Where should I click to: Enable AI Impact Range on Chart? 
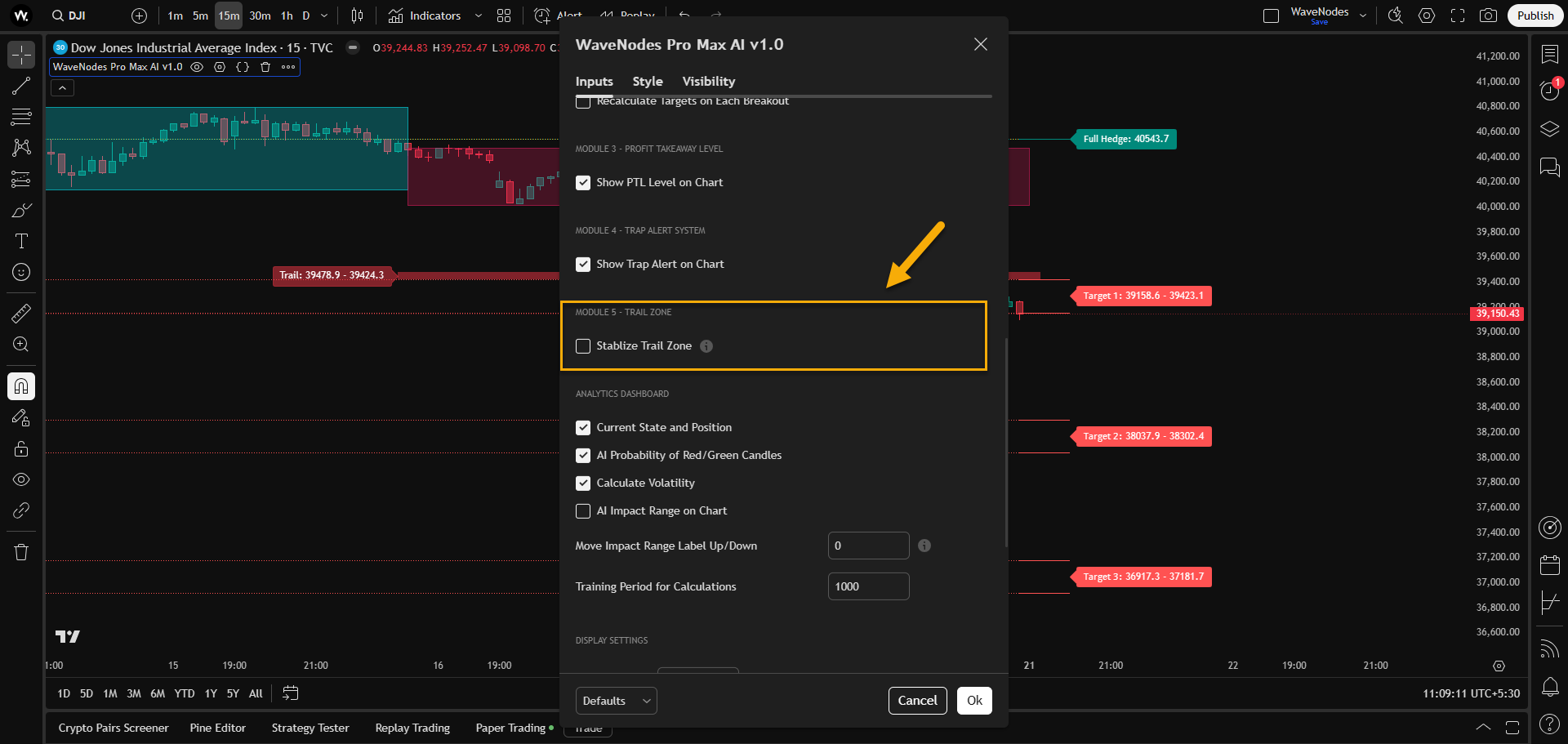point(583,510)
